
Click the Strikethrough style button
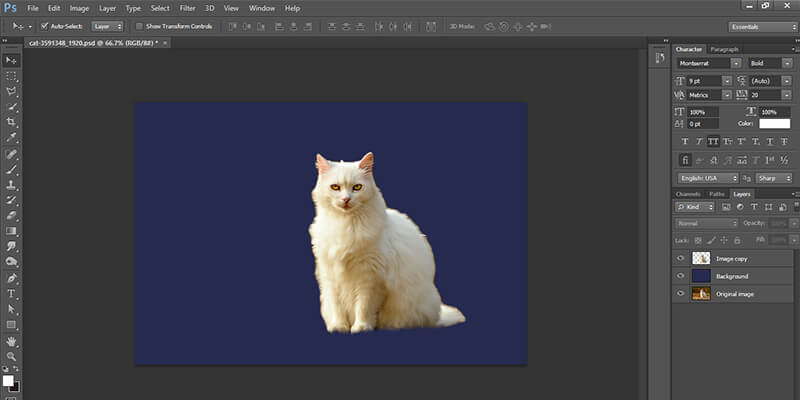(784, 141)
